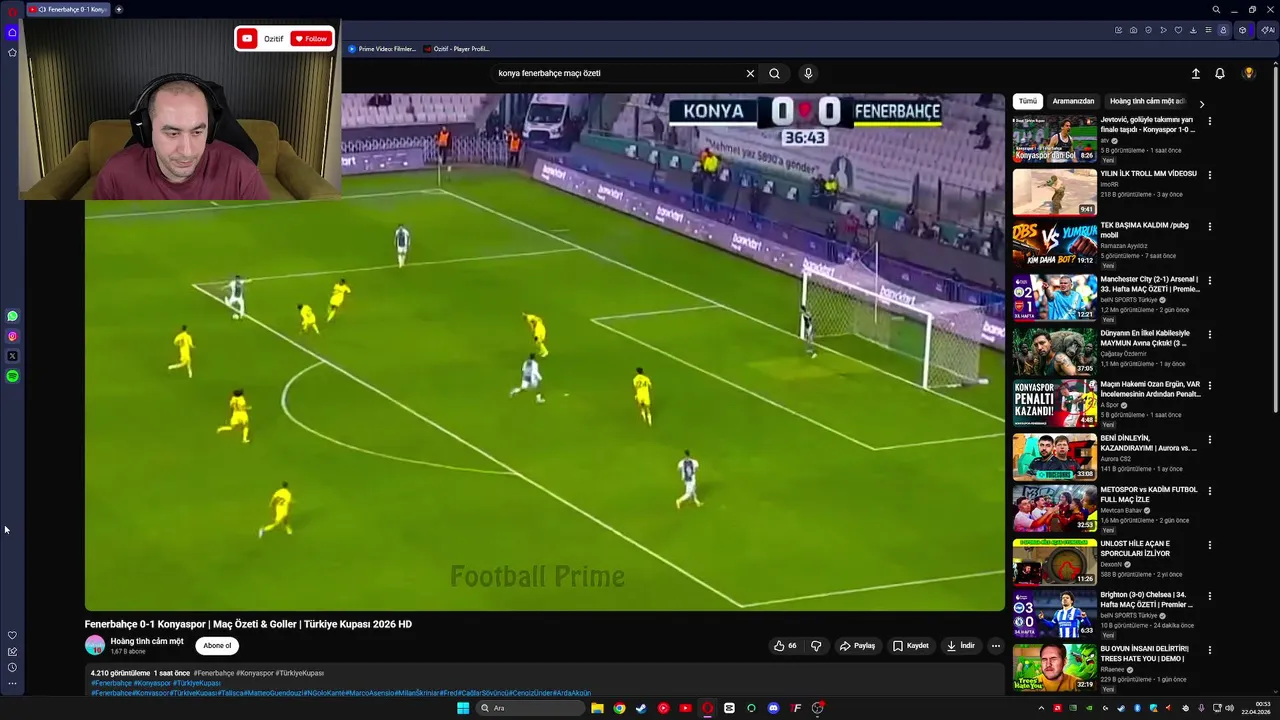Screen dimensions: 1280x720
Task: Select the Aramanızdan filter chip
Action: (1073, 101)
